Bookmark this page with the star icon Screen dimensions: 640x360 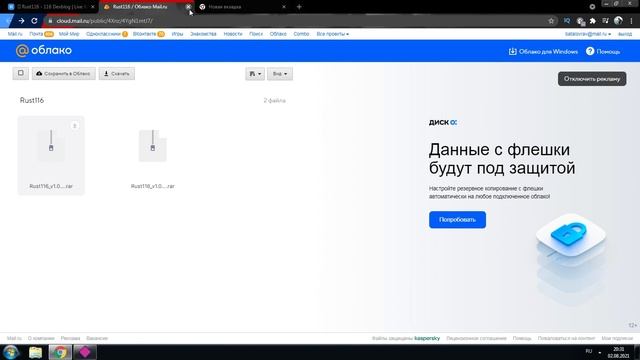pyautogui.click(x=551, y=20)
